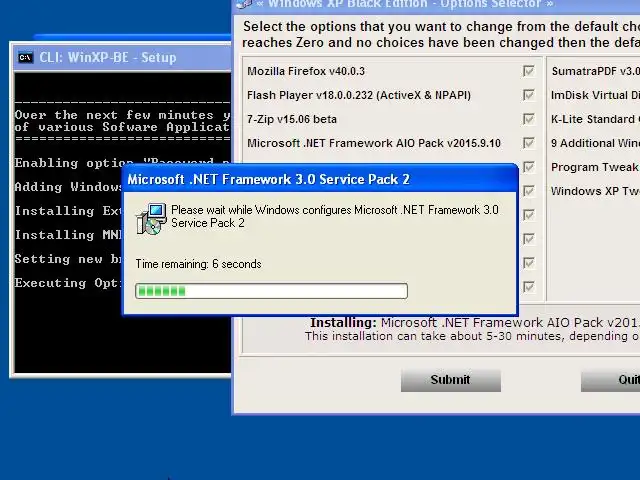Screen dimensions: 640x480
Task: Click the SumatraPDF option label
Action: [x=596, y=71]
